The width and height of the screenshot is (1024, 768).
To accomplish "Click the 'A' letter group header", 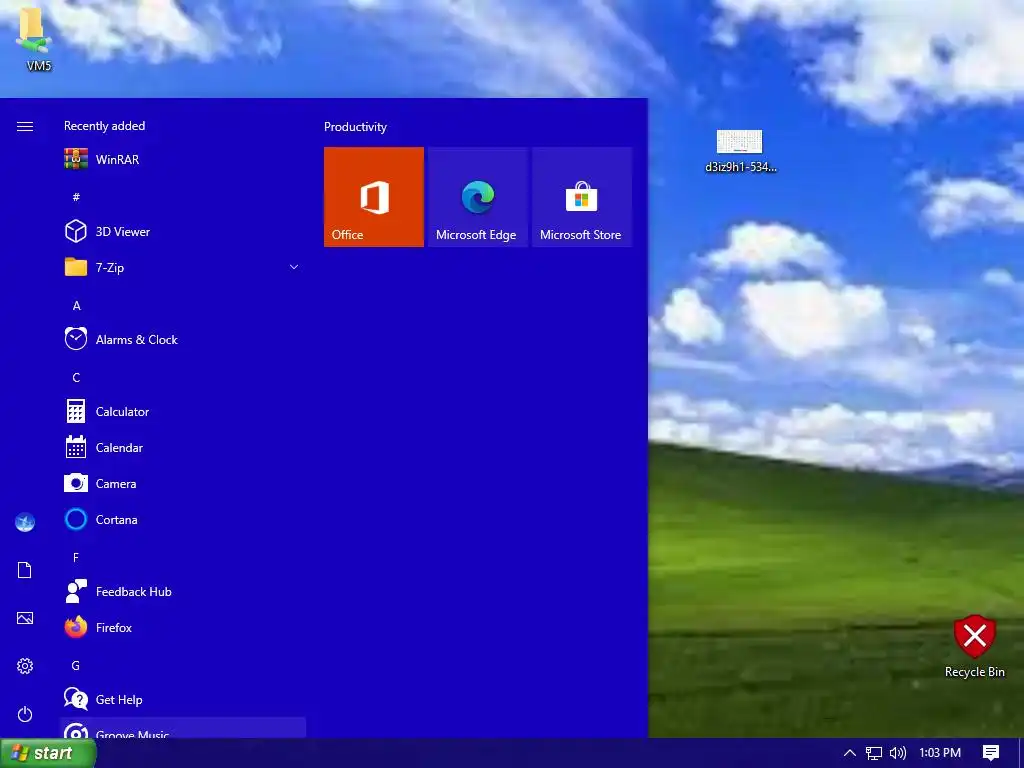I will pyautogui.click(x=76, y=306).
